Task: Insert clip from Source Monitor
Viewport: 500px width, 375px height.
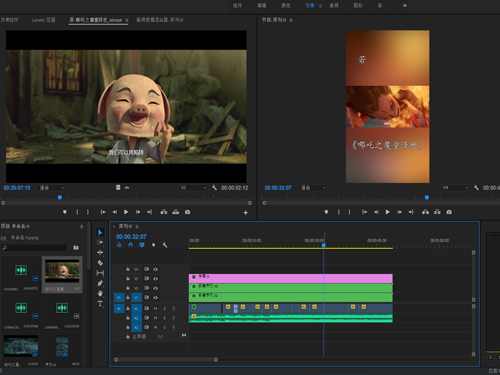Action: click(x=164, y=212)
